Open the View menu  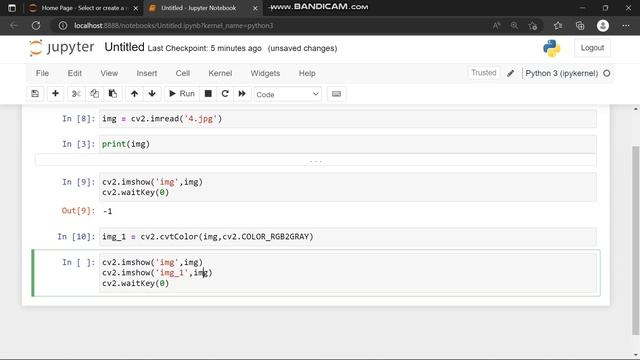point(109,73)
